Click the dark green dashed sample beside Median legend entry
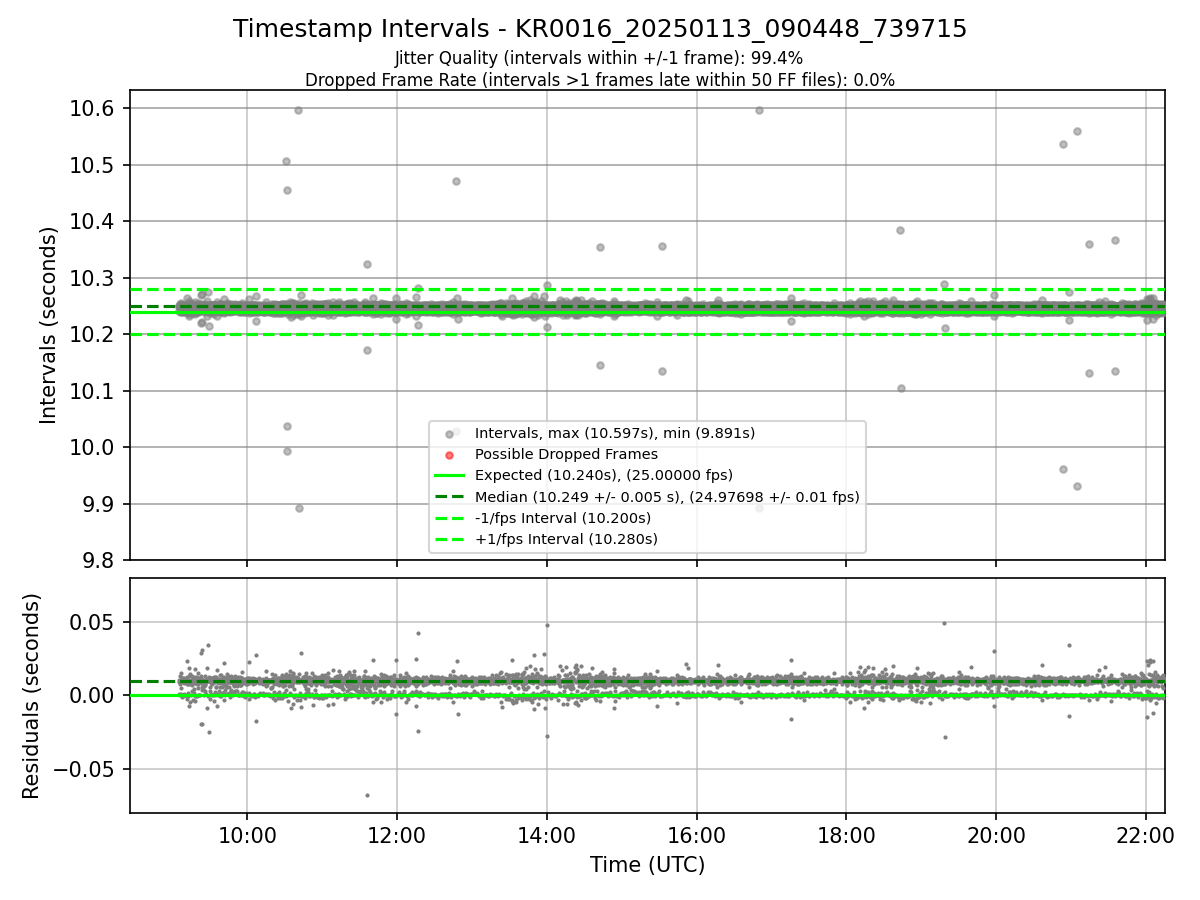This screenshot has height=900, width=1200. [x=449, y=497]
